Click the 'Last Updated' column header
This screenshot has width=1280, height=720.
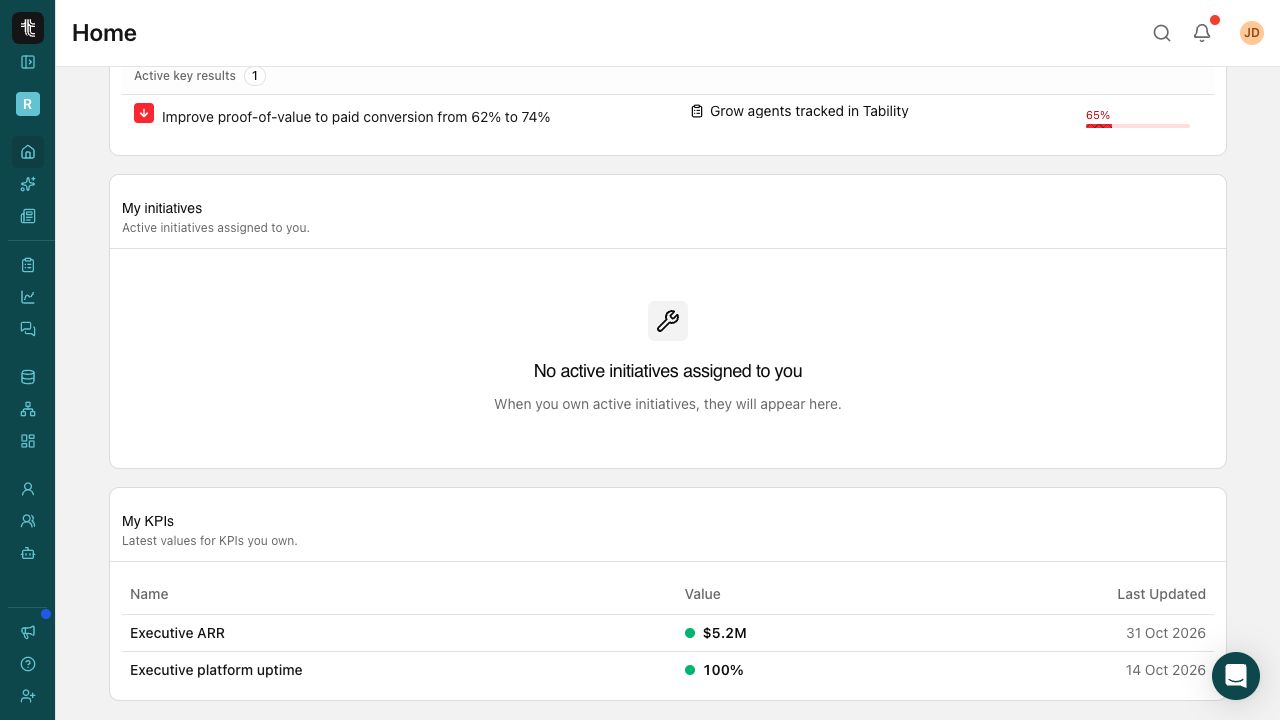pyautogui.click(x=1161, y=594)
